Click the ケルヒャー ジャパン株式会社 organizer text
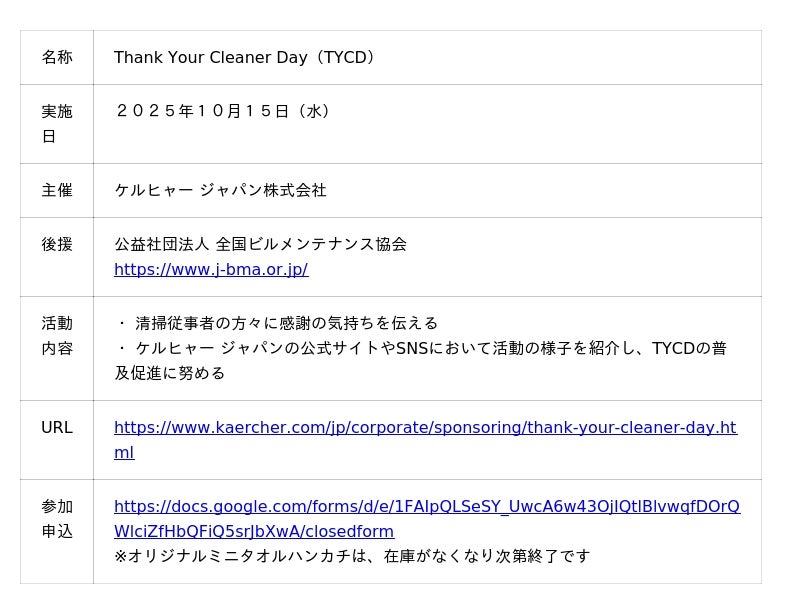The image size is (800, 614). (220, 191)
